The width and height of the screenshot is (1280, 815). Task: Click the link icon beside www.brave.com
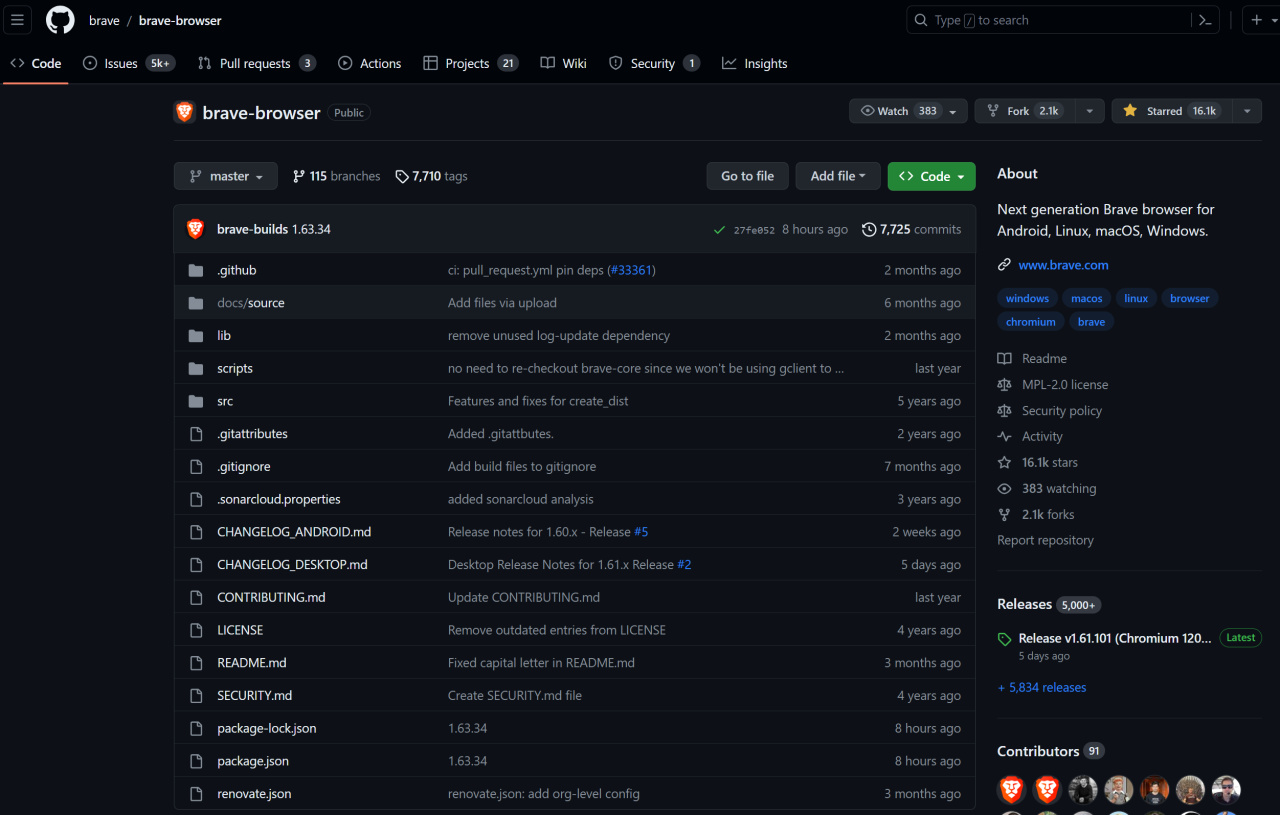pos(1004,265)
